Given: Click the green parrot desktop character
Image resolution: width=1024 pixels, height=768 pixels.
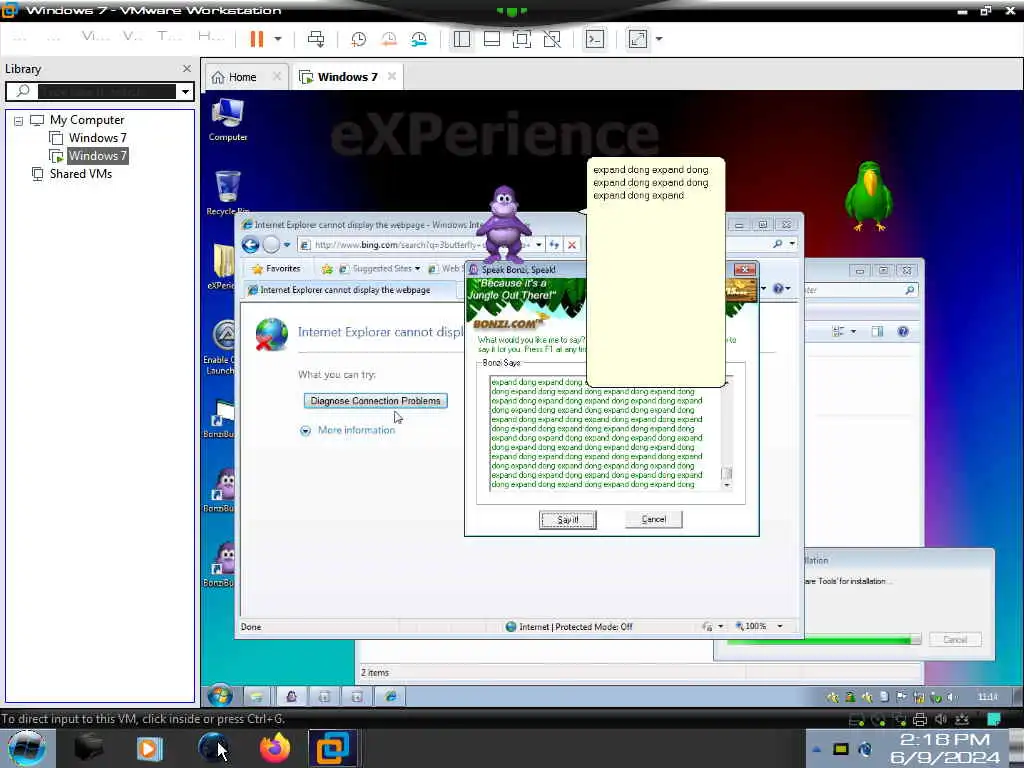Looking at the screenshot, I should click(x=869, y=195).
